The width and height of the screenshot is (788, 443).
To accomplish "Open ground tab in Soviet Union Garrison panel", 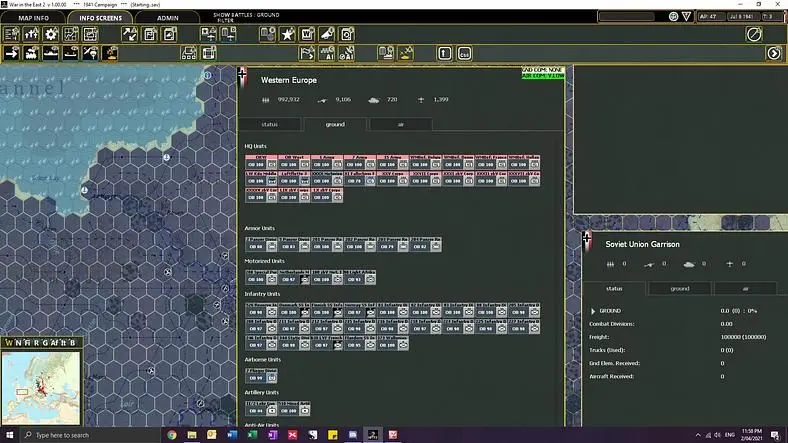I will pyautogui.click(x=679, y=288).
